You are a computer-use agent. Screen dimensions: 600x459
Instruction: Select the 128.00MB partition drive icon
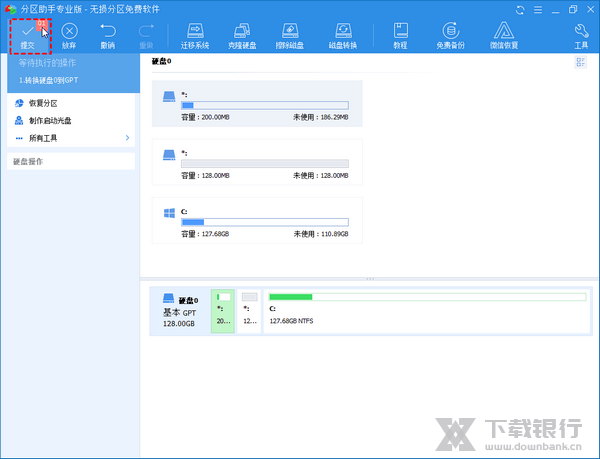pyautogui.click(x=169, y=155)
